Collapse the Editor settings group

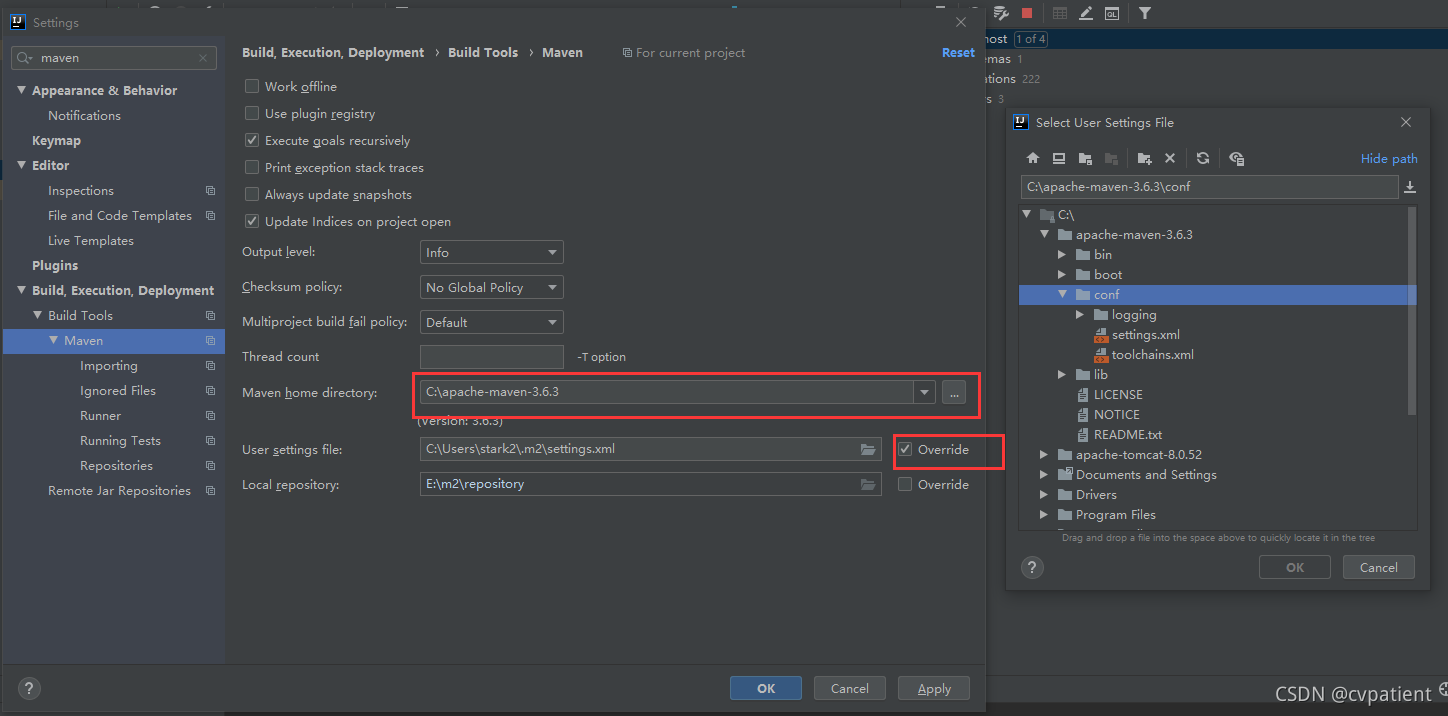pos(22,165)
